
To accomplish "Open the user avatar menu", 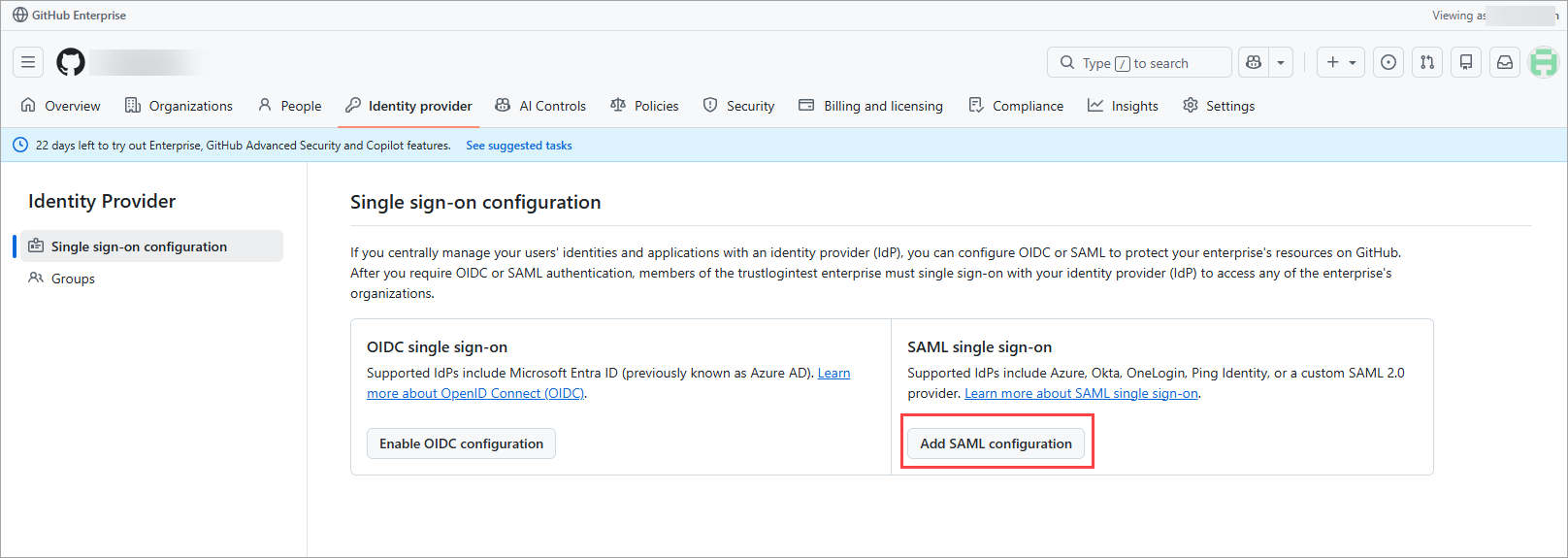I will [x=1544, y=62].
